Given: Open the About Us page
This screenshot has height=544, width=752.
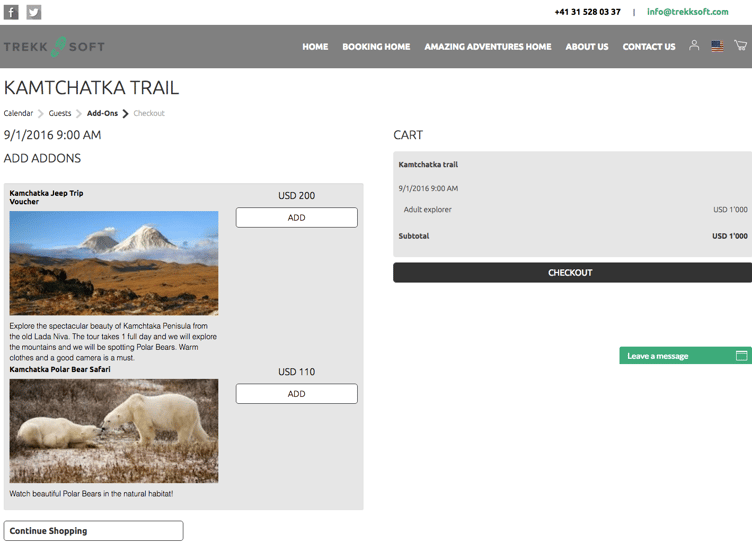Looking at the screenshot, I should pos(586,47).
